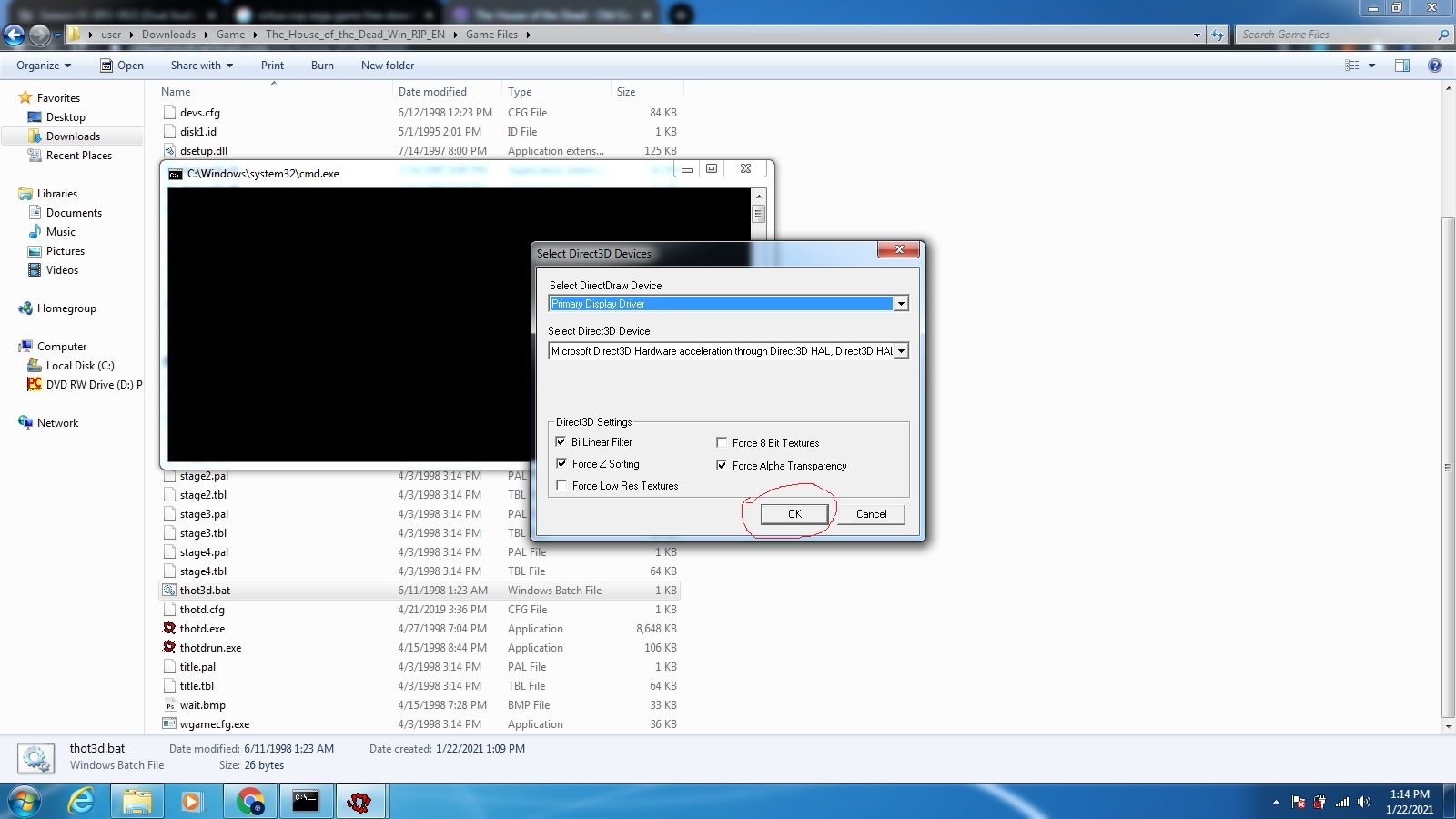This screenshot has width=1456, height=819.
Task: Select Local Disk (C:)
Action: (x=80, y=366)
